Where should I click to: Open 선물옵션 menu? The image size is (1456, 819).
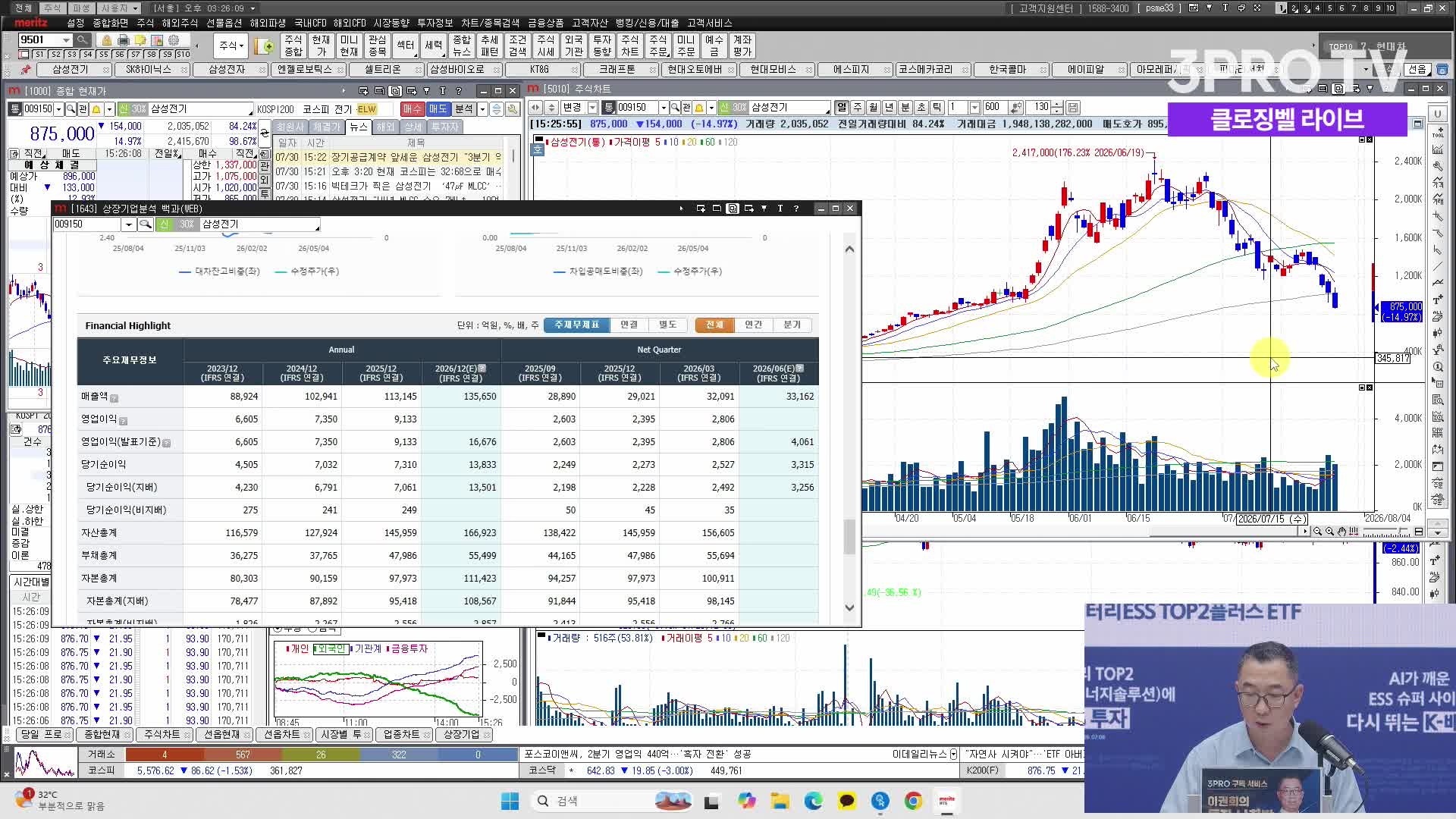pos(224,24)
